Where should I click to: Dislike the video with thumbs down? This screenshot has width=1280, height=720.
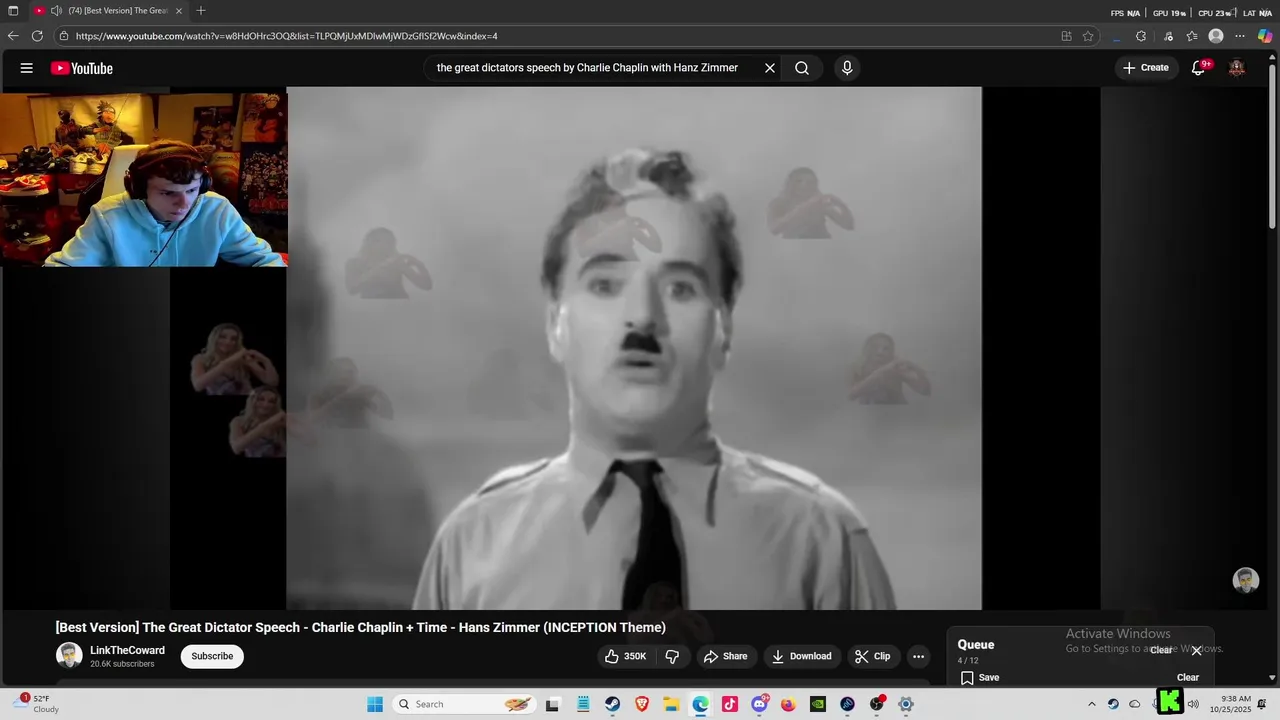tap(673, 656)
